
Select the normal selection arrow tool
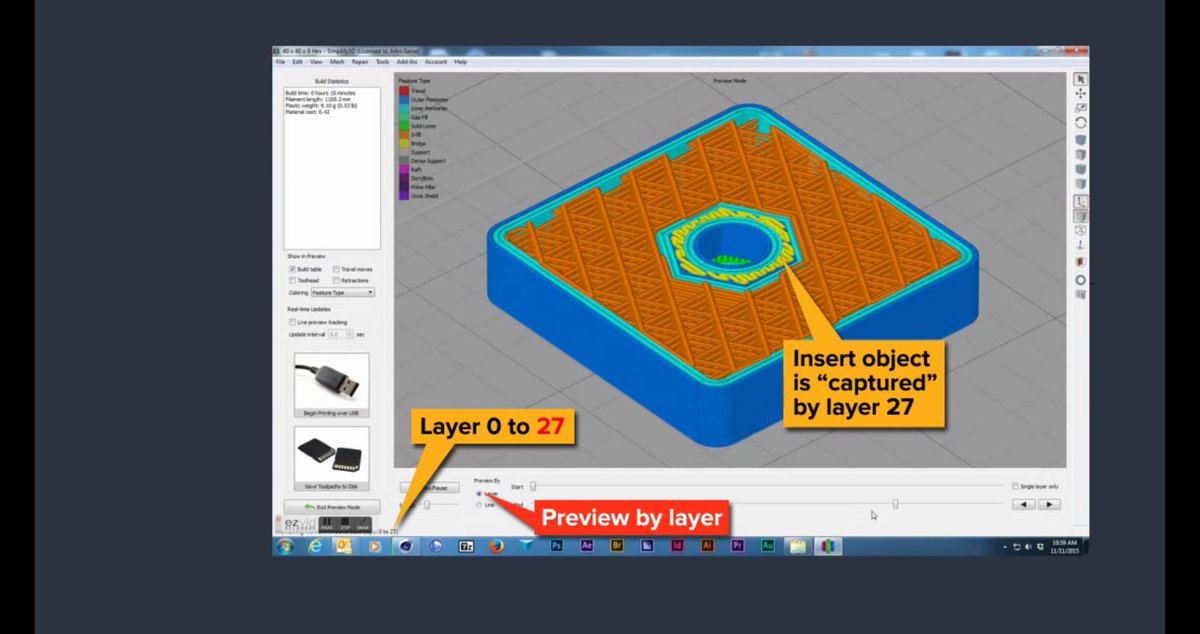click(1080, 79)
